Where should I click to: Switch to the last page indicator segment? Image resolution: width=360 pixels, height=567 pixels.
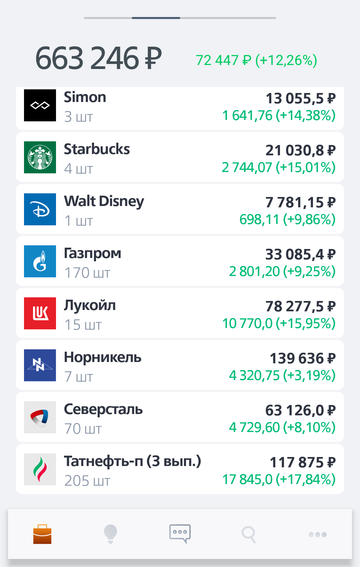(228, 17)
